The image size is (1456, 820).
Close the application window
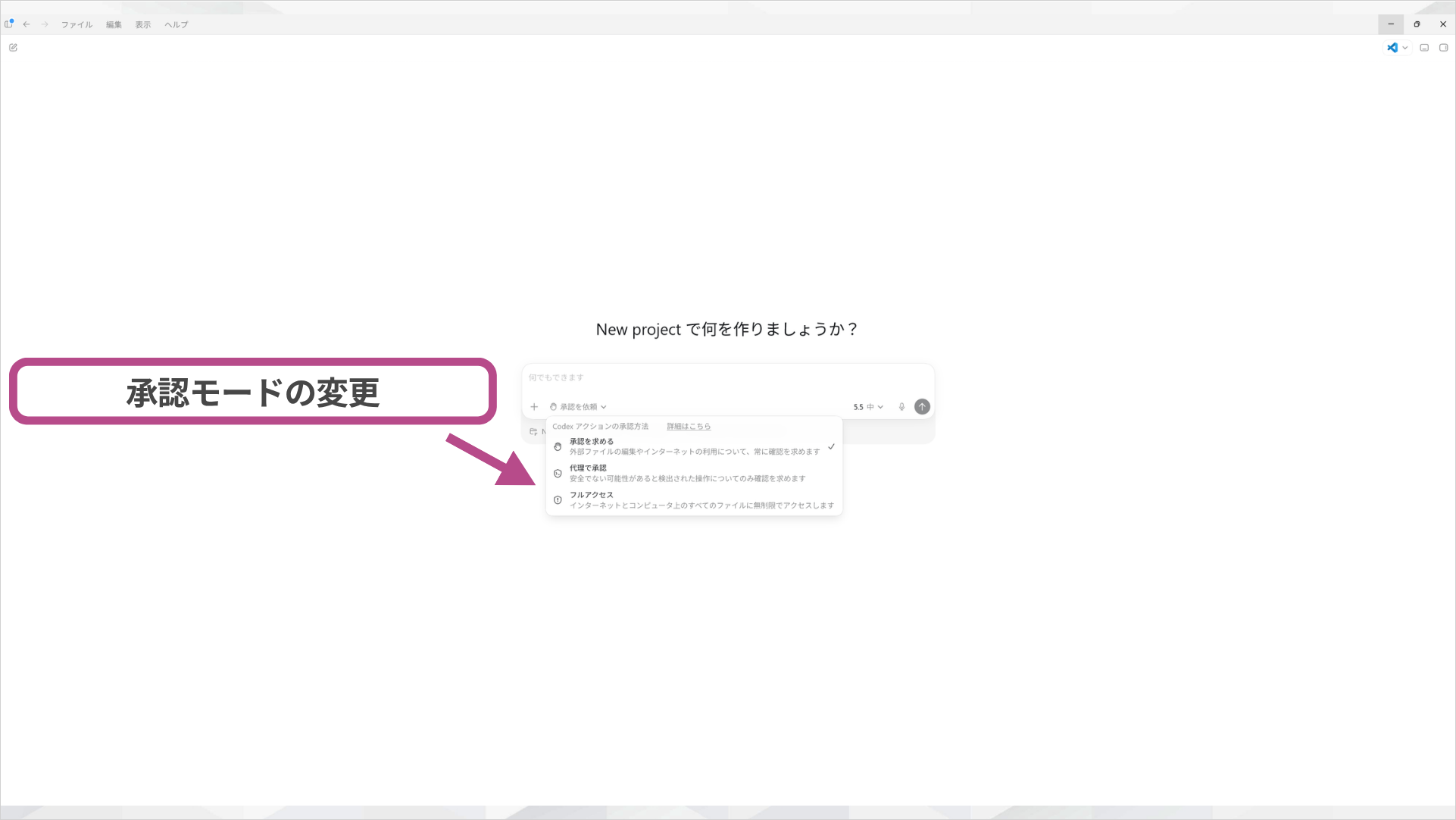1443,24
